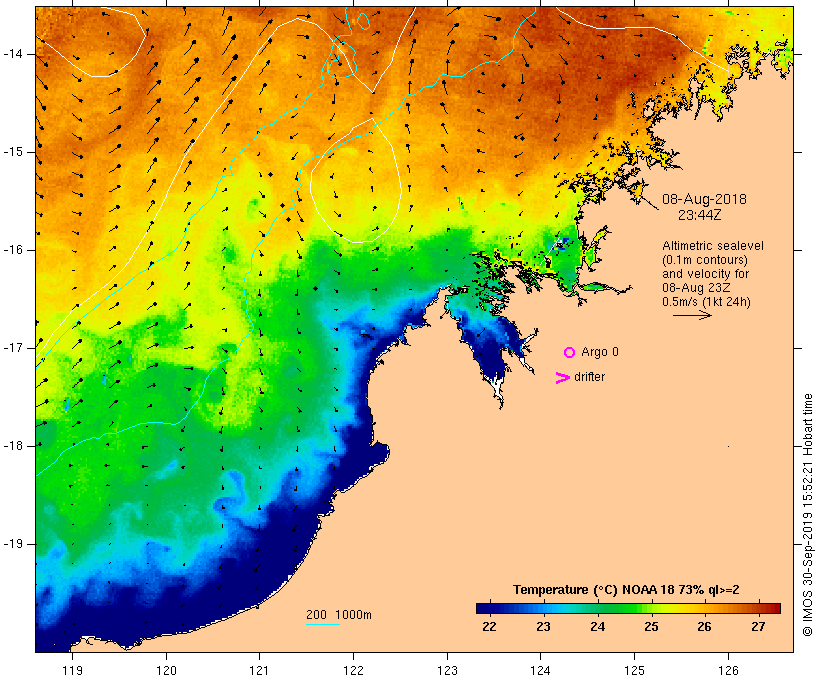Viewport: 820px width, 680px height.
Task: Click latitude label -19
Action: coord(13,544)
